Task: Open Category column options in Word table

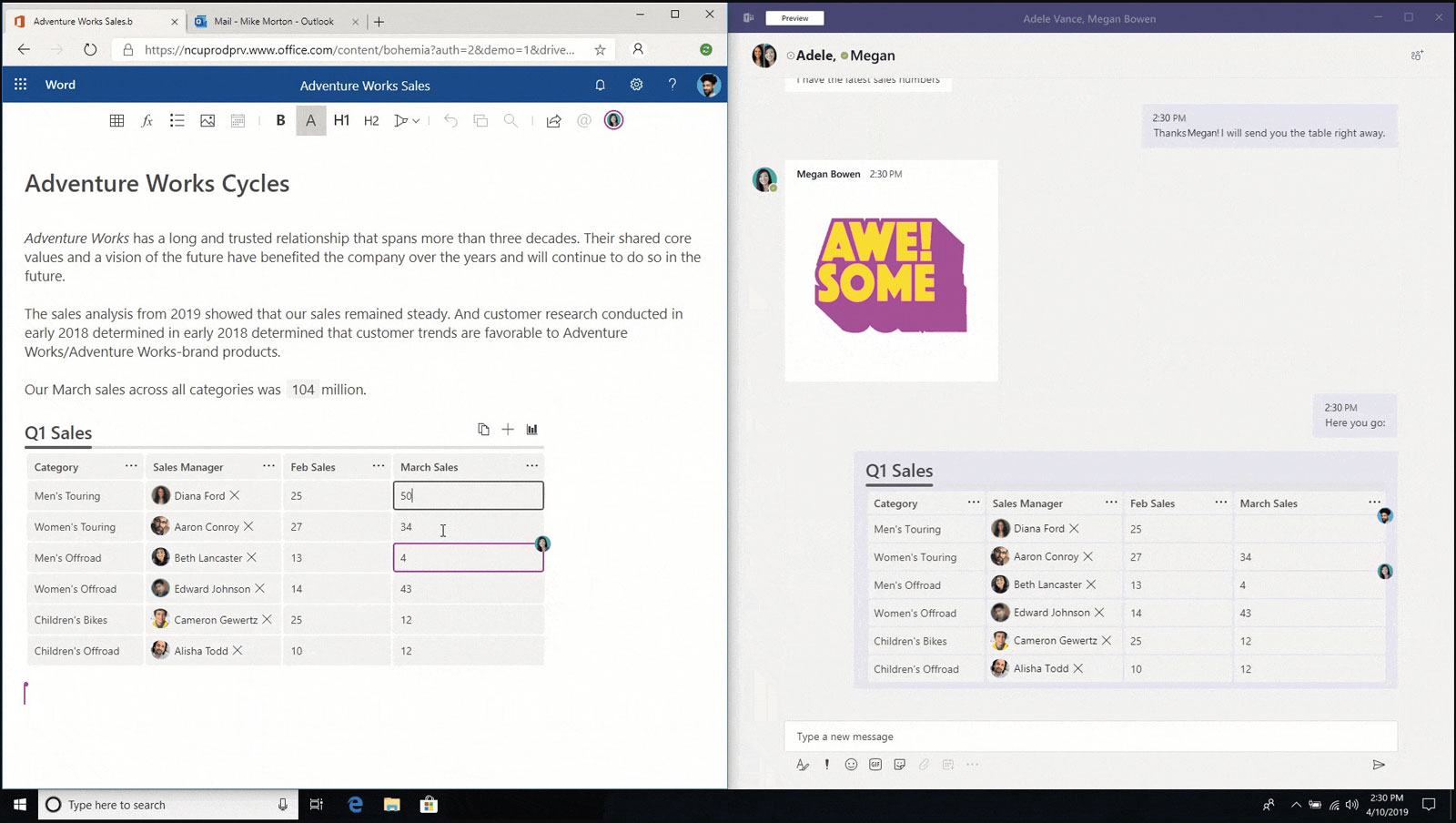Action: click(x=131, y=465)
